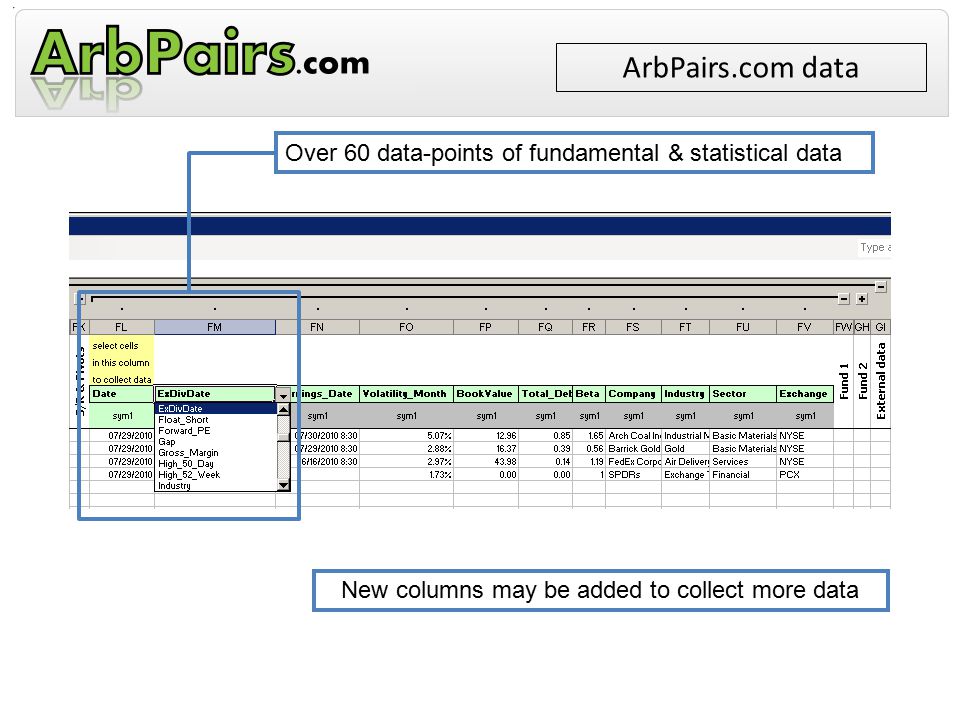This screenshot has width=960, height=720.
Task: Click the Beta header cell
Action: coord(588,394)
